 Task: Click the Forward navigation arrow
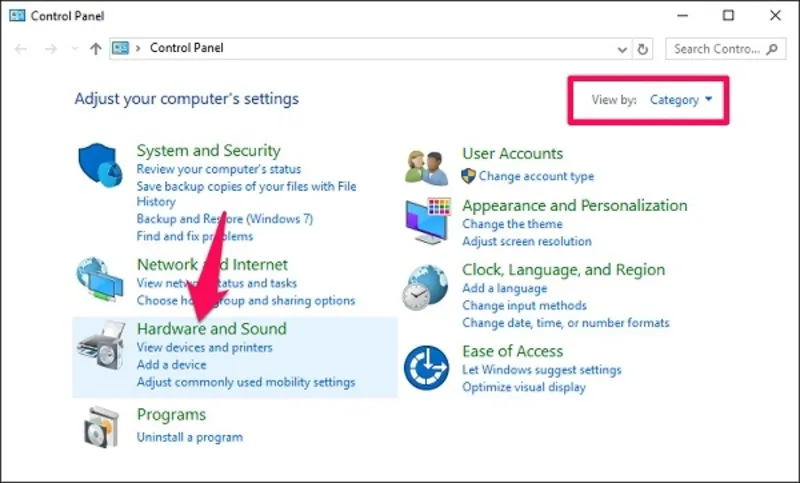(x=51, y=49)
